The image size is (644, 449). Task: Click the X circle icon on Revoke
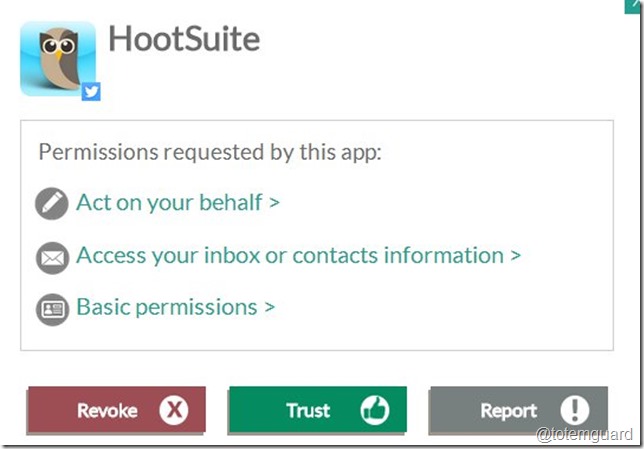(x=174, y=410)
